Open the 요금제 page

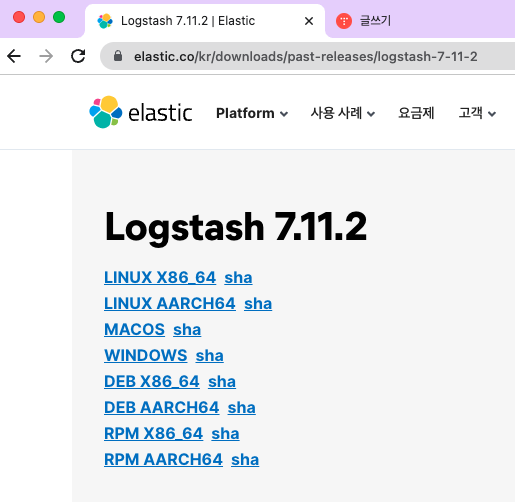coord(416,113)
